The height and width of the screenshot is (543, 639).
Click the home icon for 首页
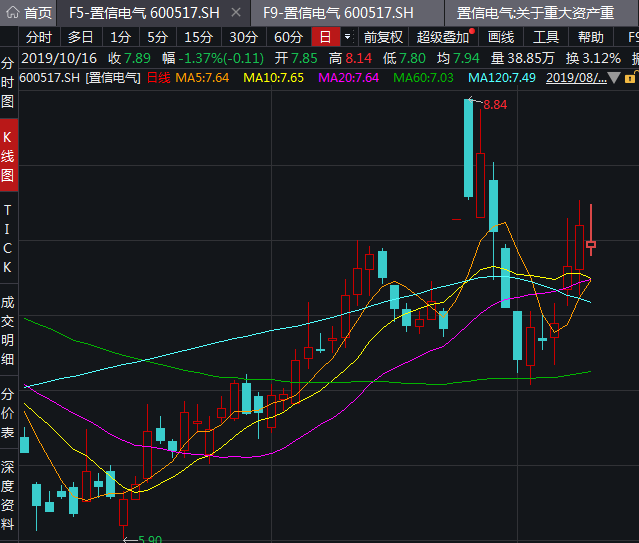[x=12, y=13]
